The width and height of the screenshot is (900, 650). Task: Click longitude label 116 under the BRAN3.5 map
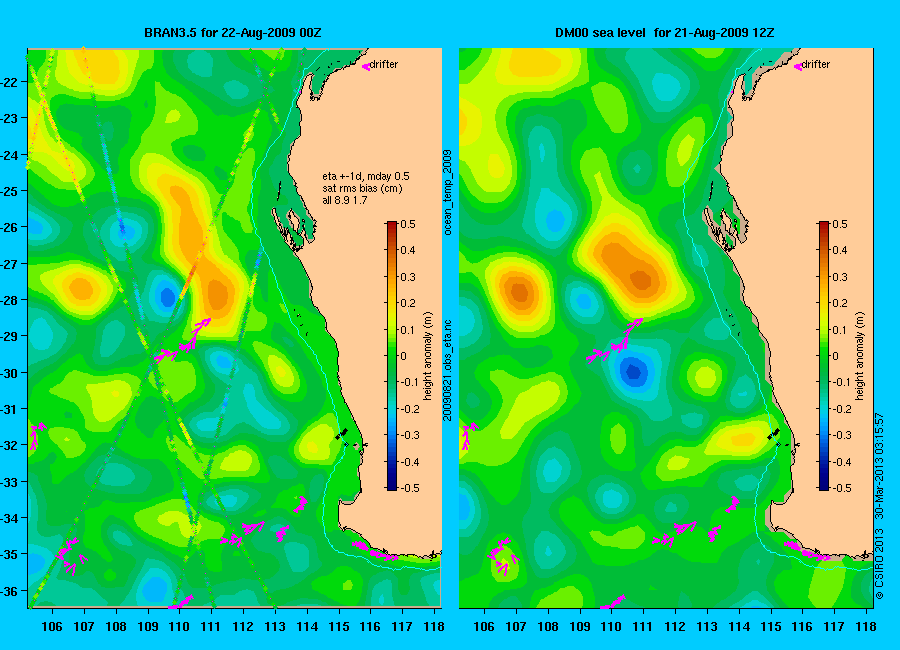[x=370, y=626]
